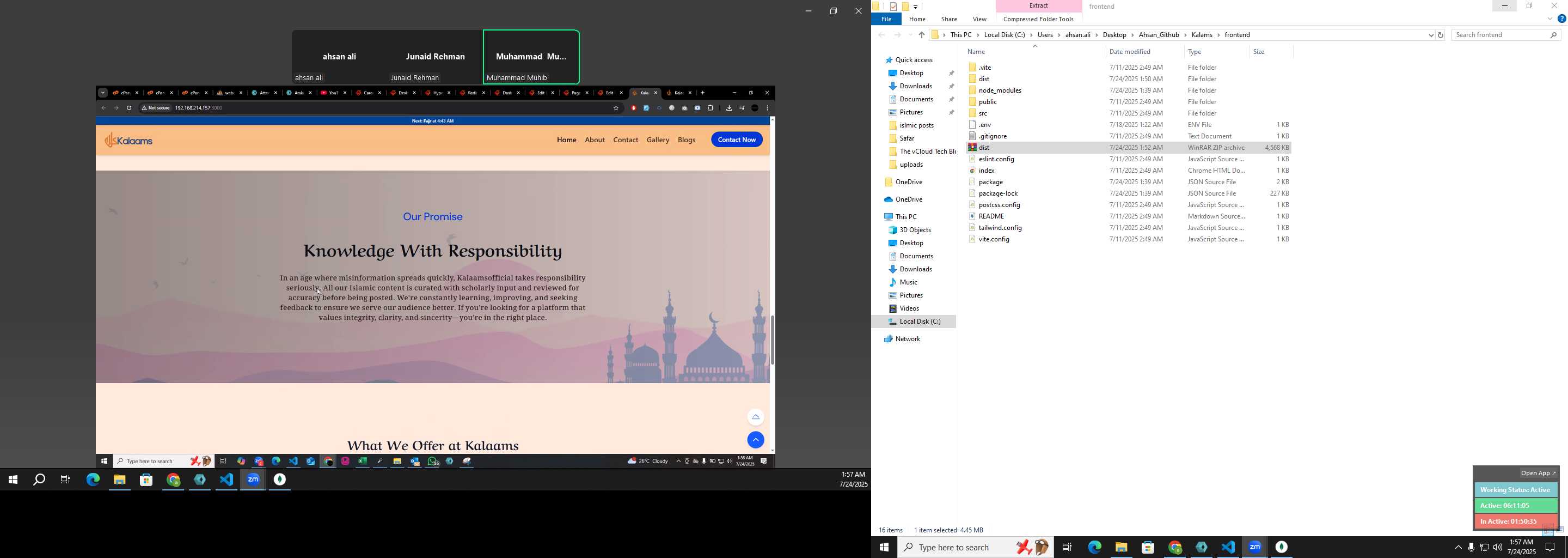Click Chrome icon in taskbar below the Zoom window
The width and height of the screenshot is (1568, 558).
coord(174,480)
